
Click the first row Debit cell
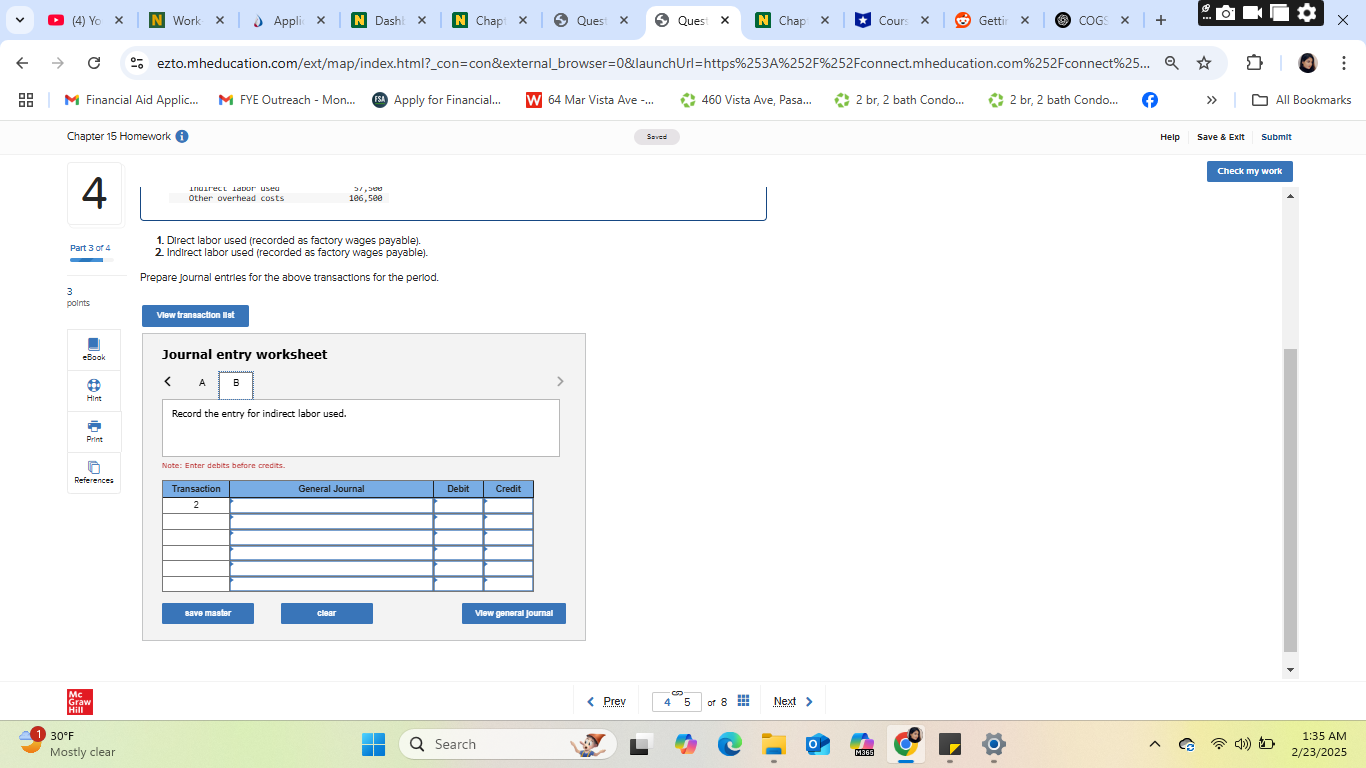[459, 506]
